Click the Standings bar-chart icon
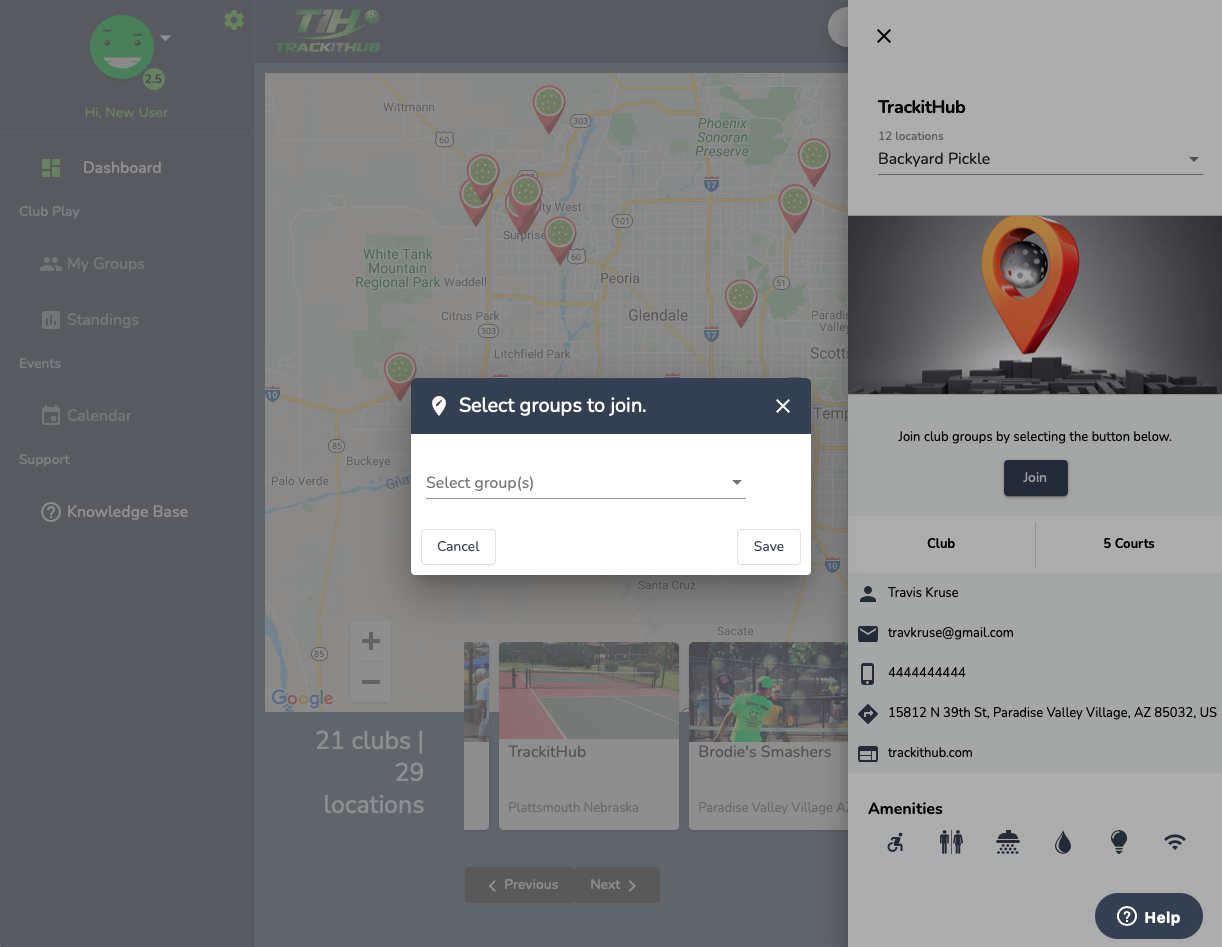The image size is (1222, 947). (51, 319)
